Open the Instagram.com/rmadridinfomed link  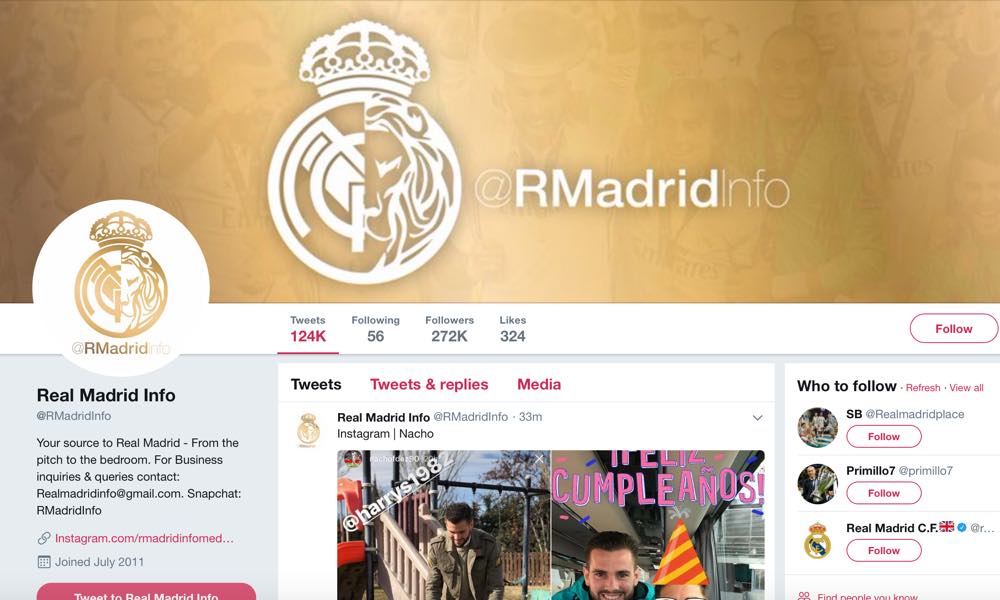[144, 538]
